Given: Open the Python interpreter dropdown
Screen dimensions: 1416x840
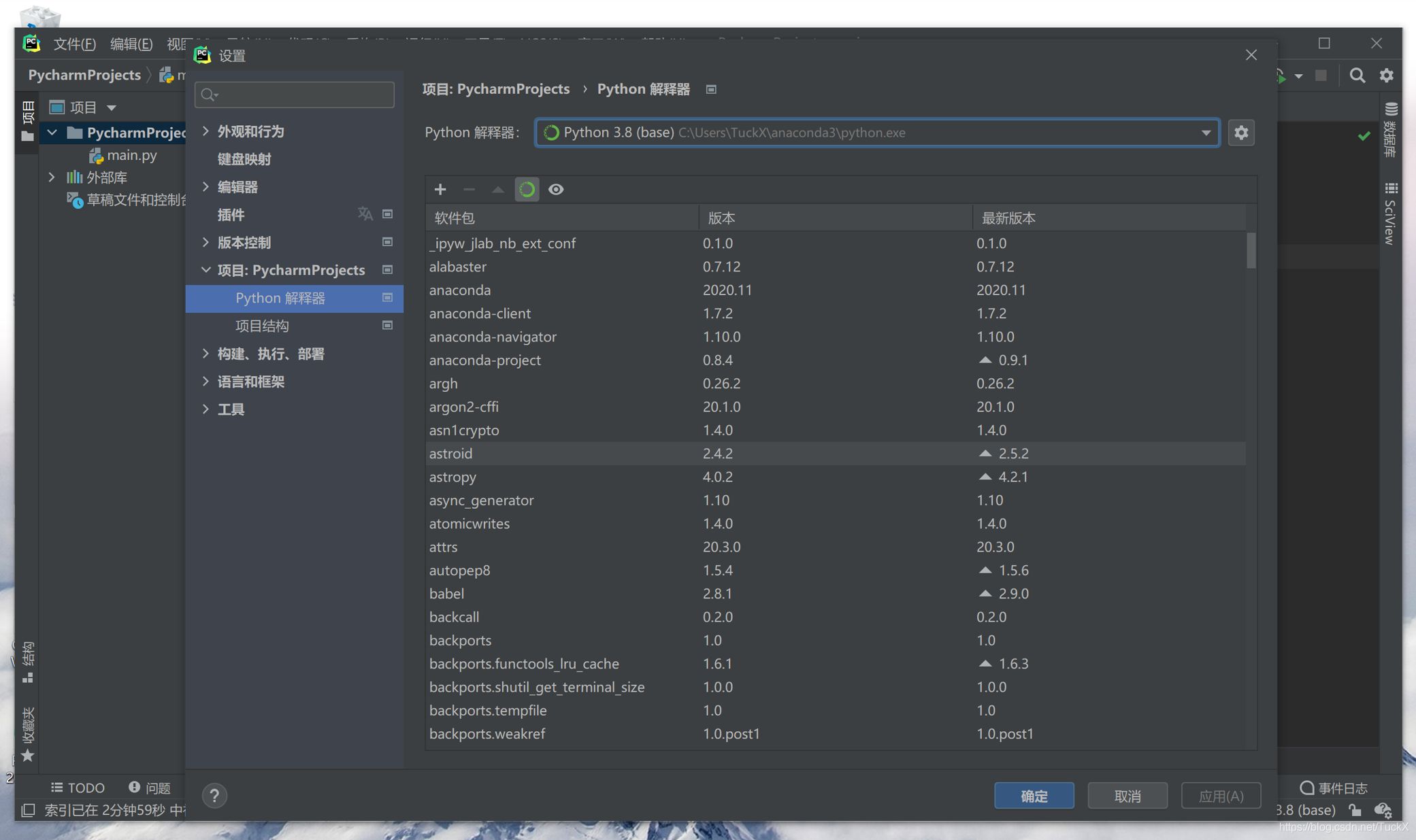Looking at the screenshot, I should (1206, 133).
